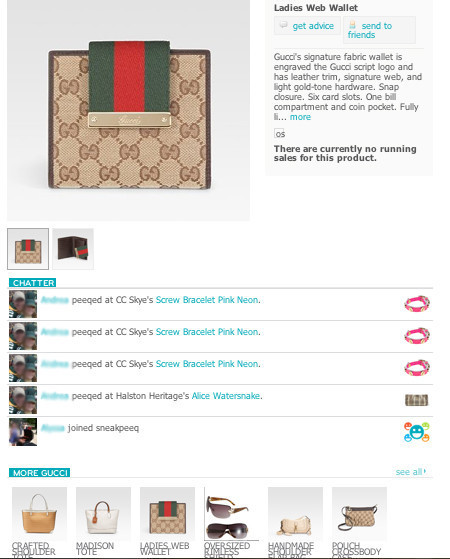Click the 'os' size box
This screenshot has width=450, height=559.
pos(279,134)
